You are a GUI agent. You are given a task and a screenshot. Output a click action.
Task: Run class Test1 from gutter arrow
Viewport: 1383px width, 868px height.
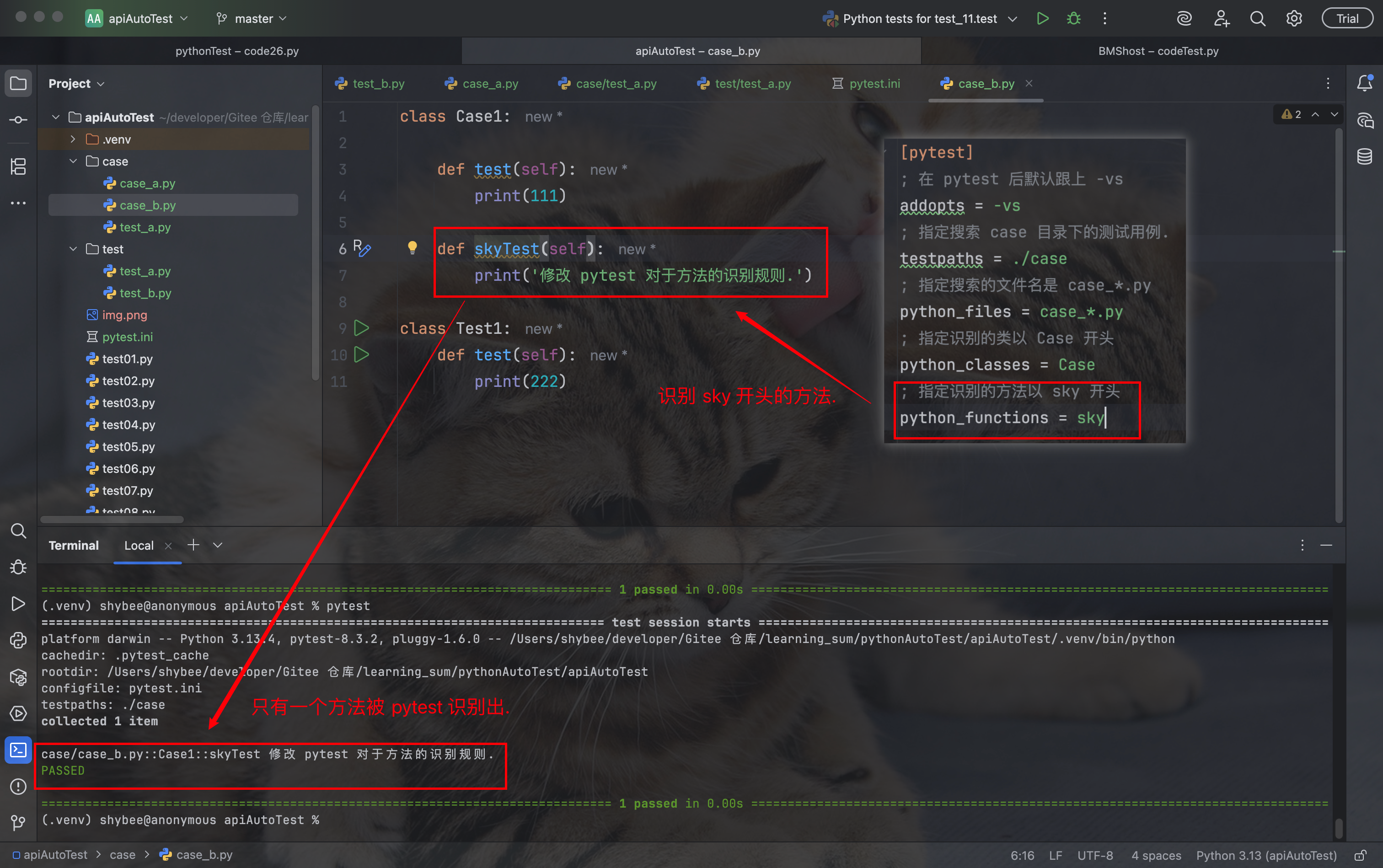coord(361,328)
